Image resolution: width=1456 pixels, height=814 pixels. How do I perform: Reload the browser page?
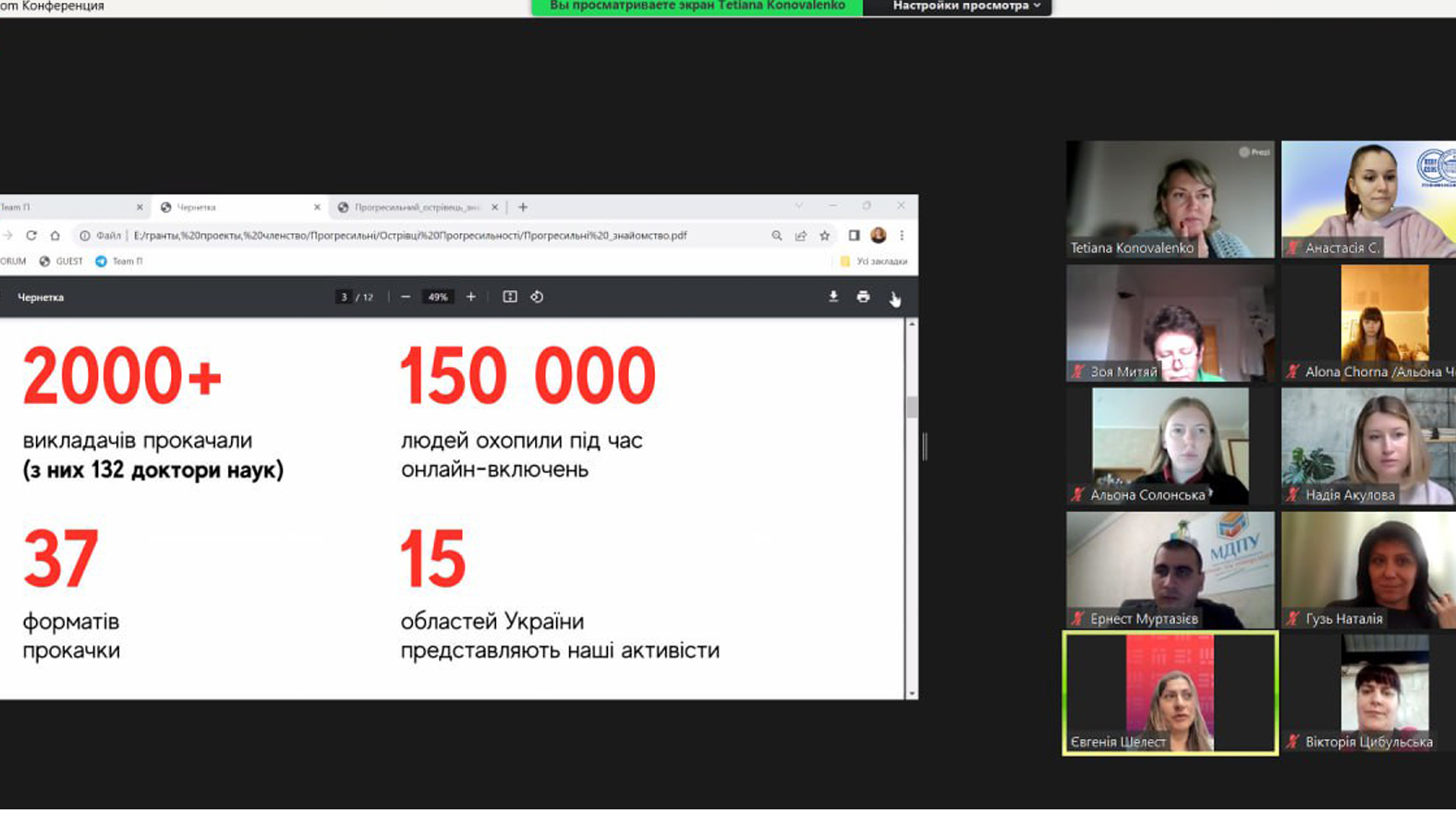click(x=31, y=236)
